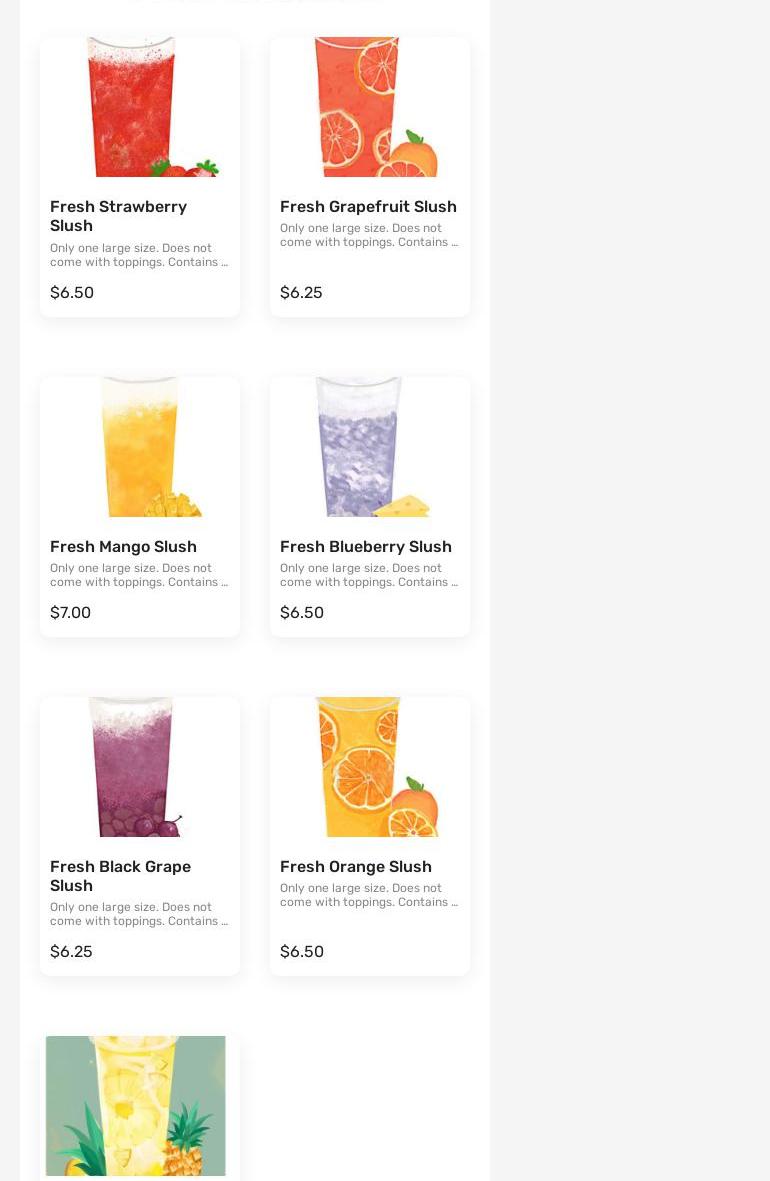Select the Fresh Orange Slush title
The image size is (770, 1181).
click(356, 867)
